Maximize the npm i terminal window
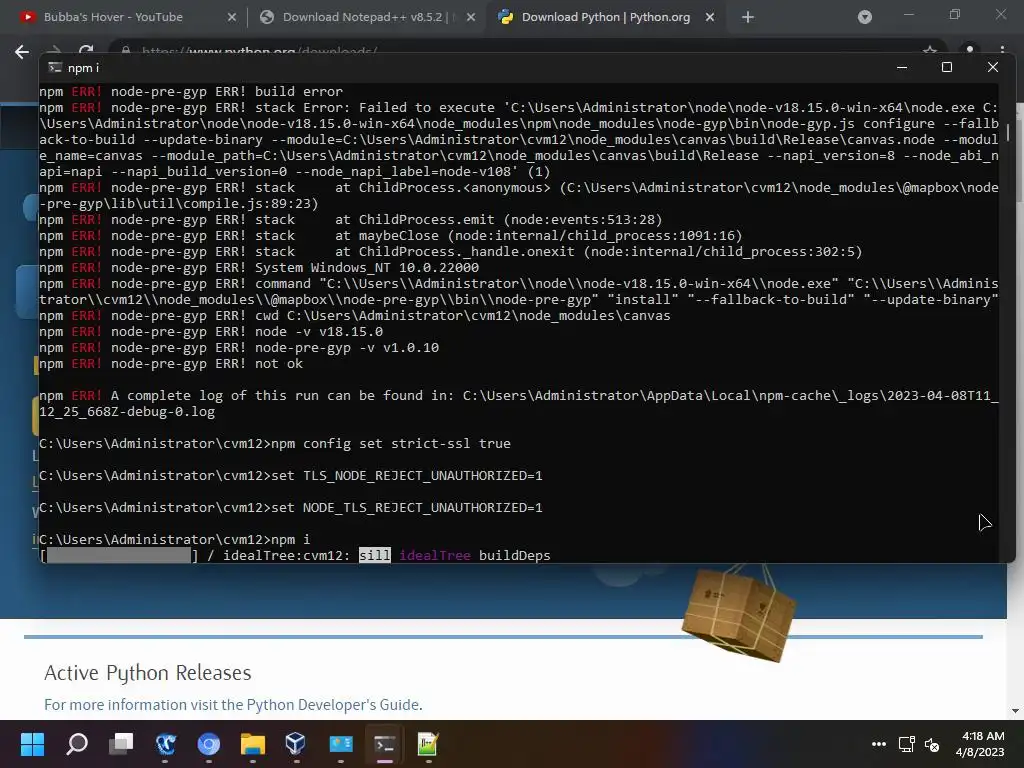Viewport: 1024px width, 768px height. click(x=947, y=67)
